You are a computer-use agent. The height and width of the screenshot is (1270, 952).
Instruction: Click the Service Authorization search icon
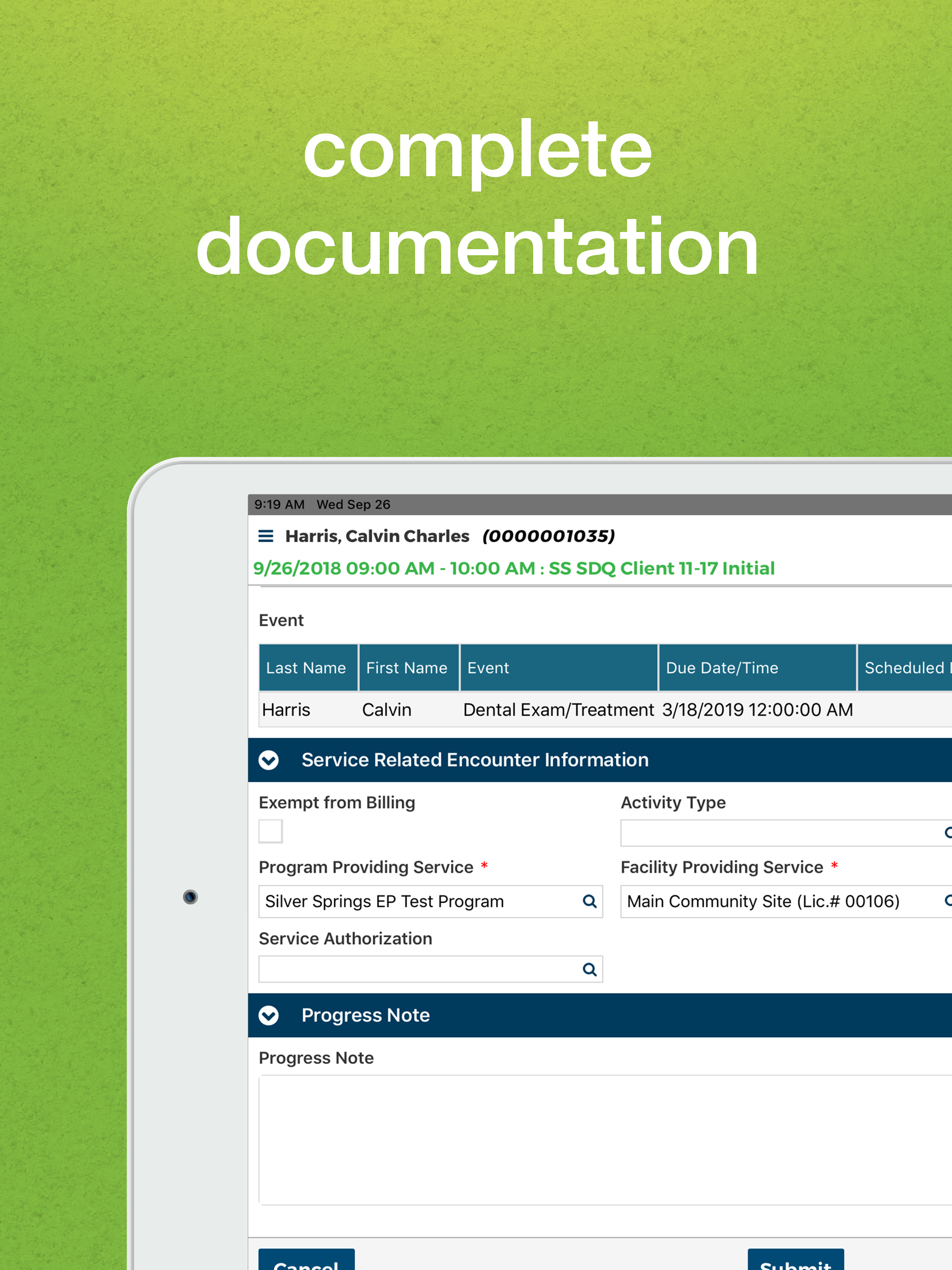(x=589, y=969)
